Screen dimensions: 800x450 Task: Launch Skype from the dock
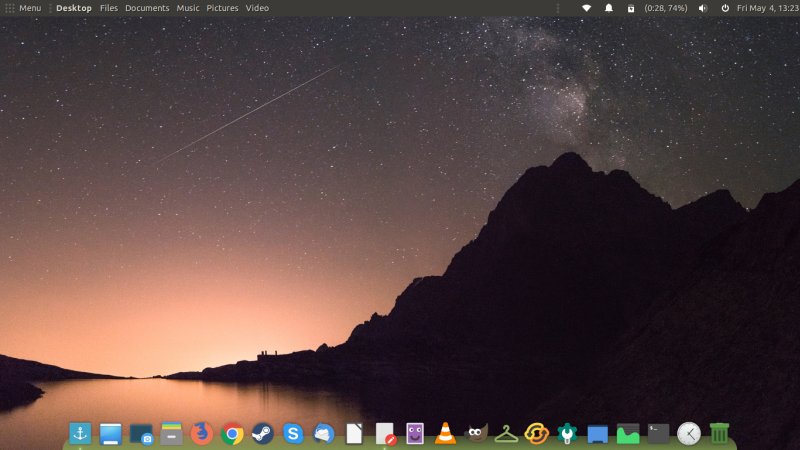pyautogui.click(x=293, y=433)
